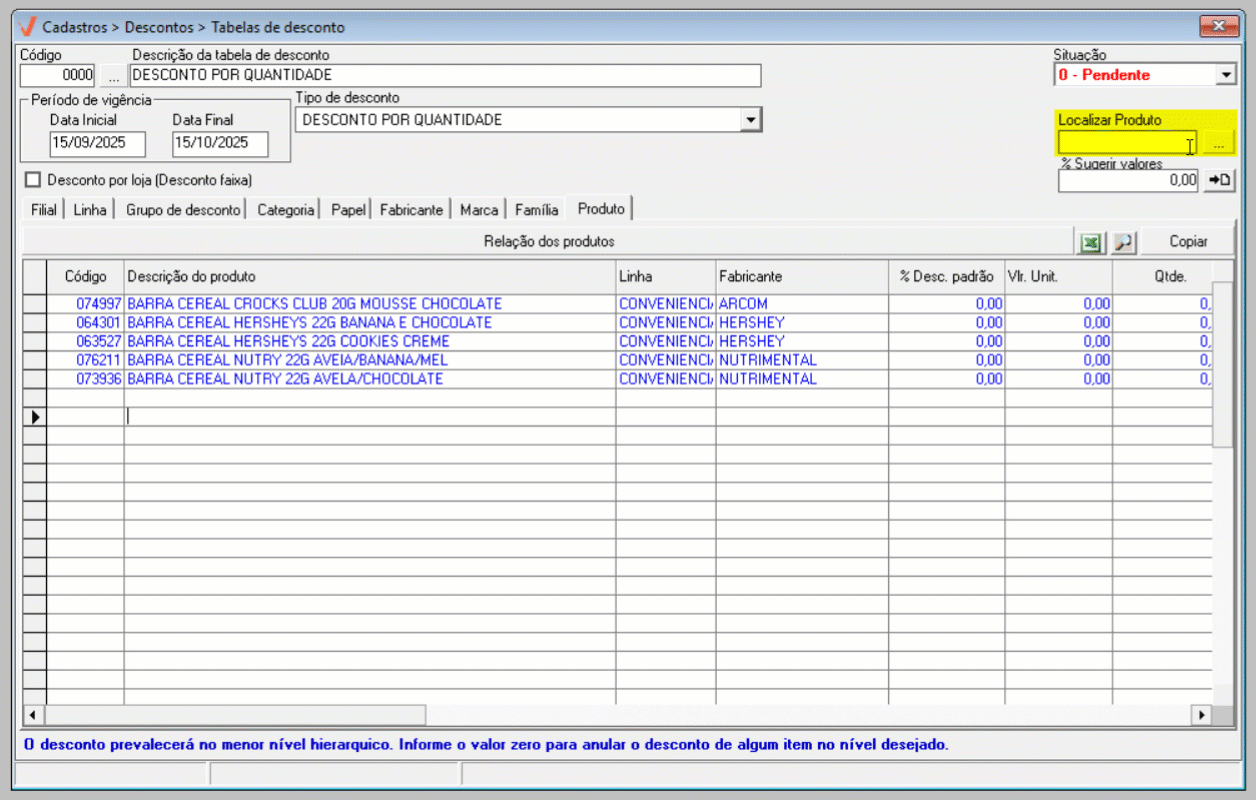Open the Grupo de desconto tab
1256x800 pixels.
pos(183,210)
